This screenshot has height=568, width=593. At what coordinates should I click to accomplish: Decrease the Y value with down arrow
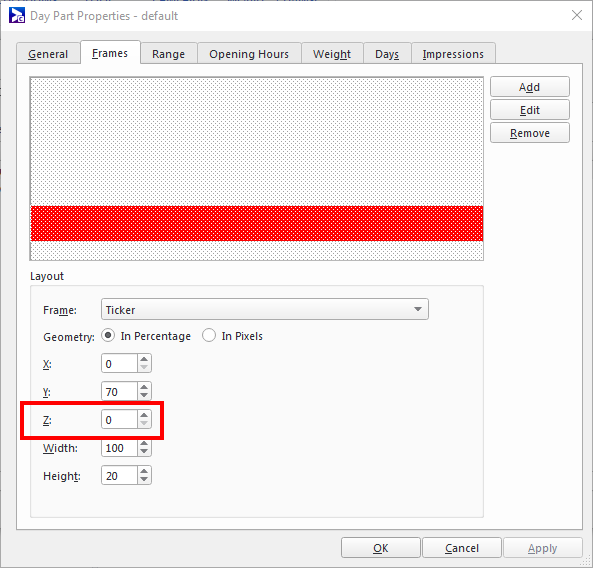click(144, 396)
